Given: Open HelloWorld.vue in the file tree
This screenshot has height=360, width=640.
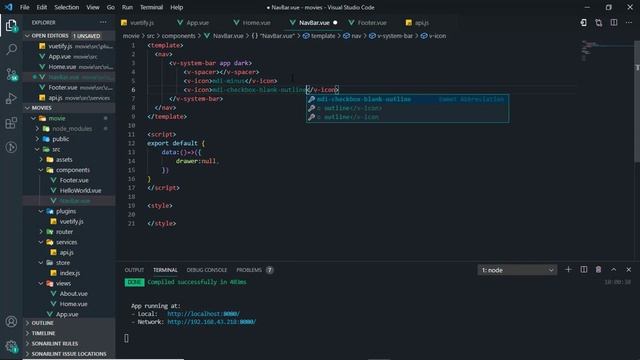Looking at the screenshot, I should pyautogui.click(x=80, y=191).
